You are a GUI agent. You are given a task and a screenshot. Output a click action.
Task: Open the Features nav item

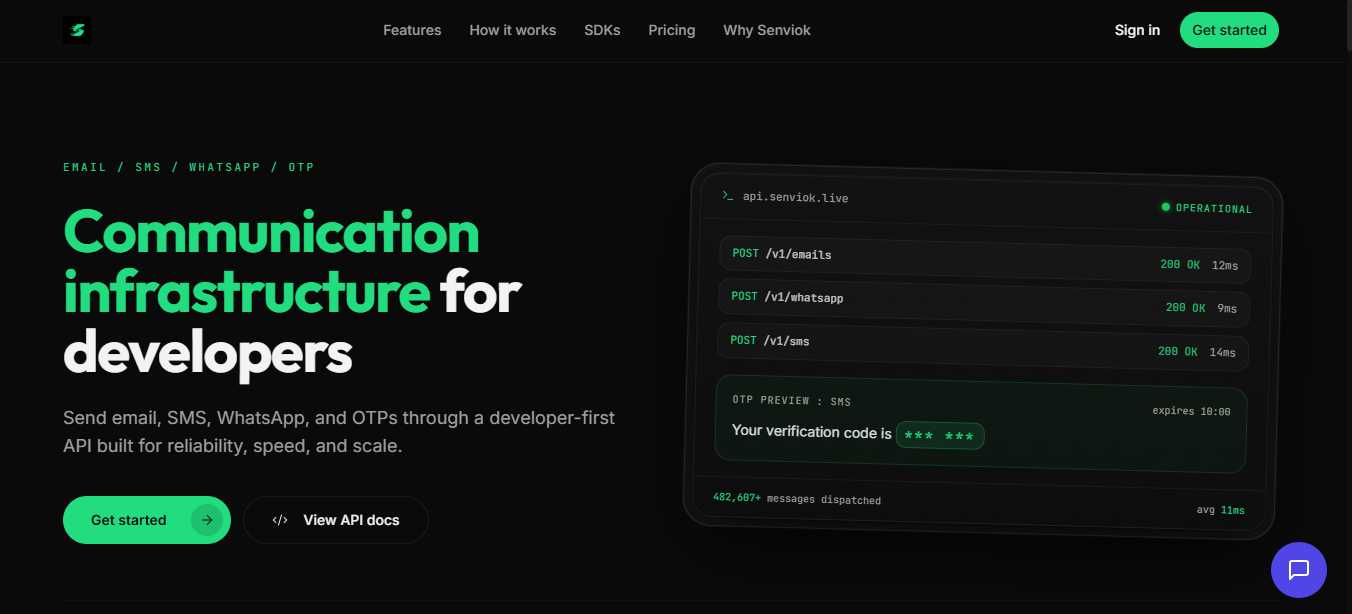pos(412,30)
